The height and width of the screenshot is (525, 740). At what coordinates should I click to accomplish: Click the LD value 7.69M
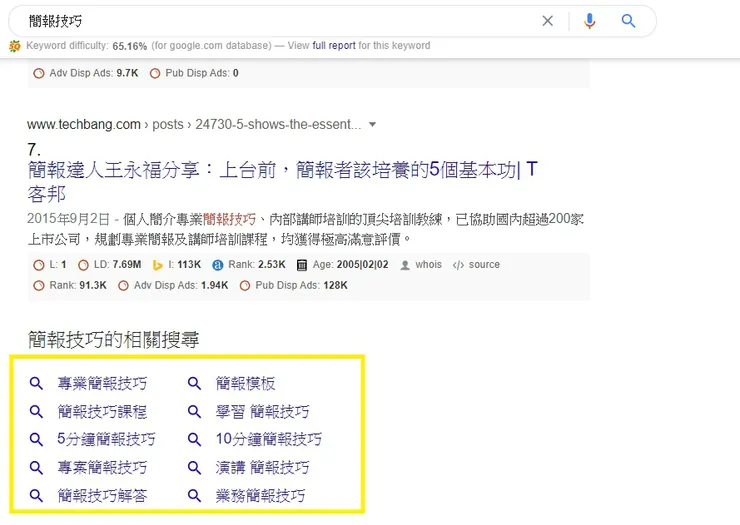127,264
